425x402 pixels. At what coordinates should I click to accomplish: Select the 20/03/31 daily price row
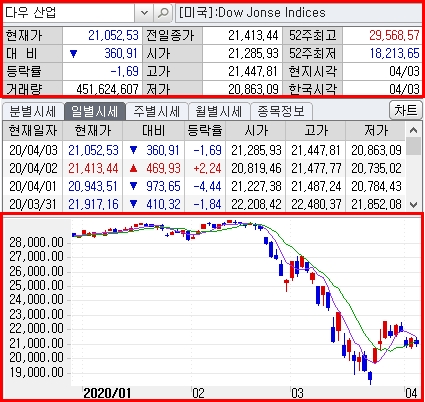click(x=204, y=204)
